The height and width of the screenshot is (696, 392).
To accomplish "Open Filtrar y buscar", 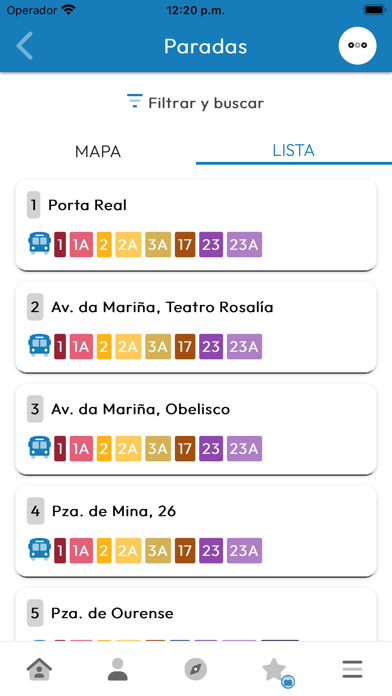I will pos(196,103).
